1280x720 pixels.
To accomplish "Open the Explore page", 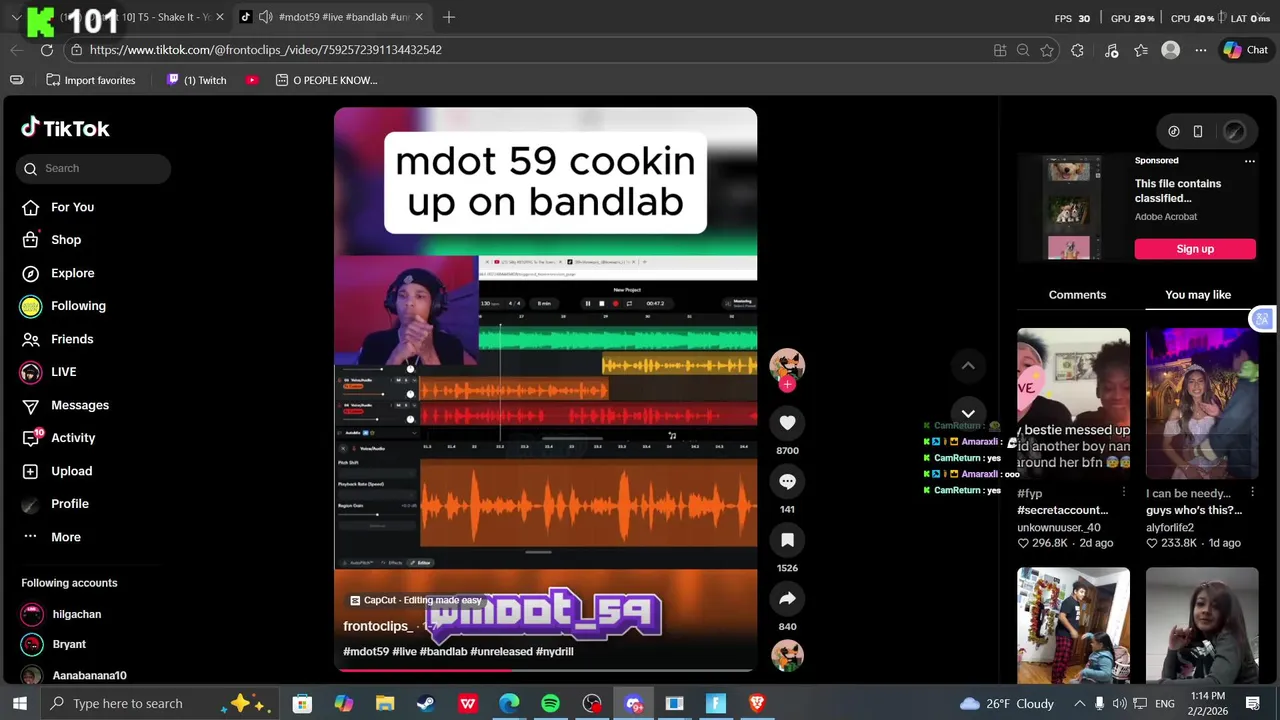I will tap(58, 273).
